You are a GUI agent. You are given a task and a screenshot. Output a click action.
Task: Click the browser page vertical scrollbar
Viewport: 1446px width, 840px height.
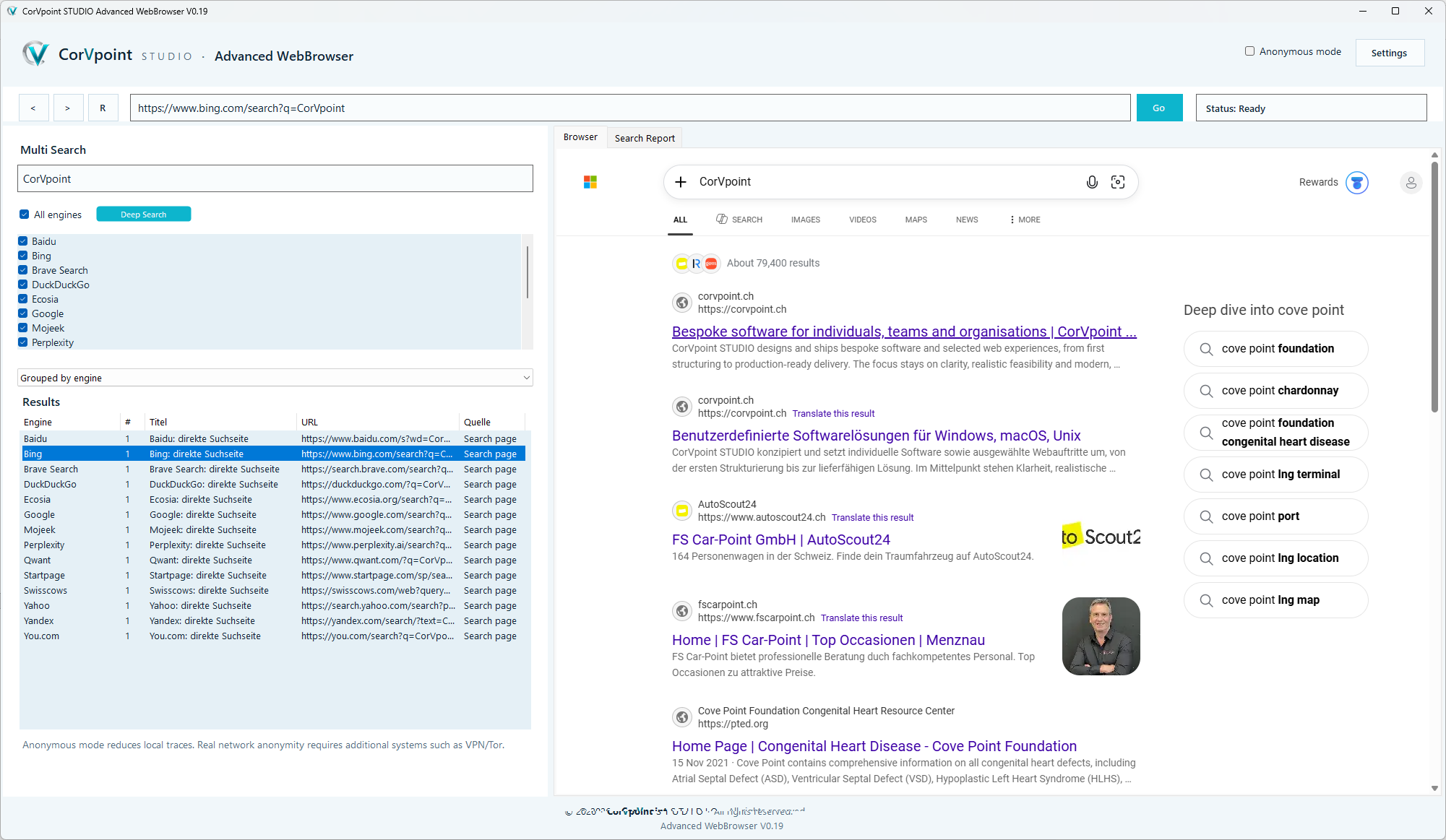click(x=1434, y=287)
